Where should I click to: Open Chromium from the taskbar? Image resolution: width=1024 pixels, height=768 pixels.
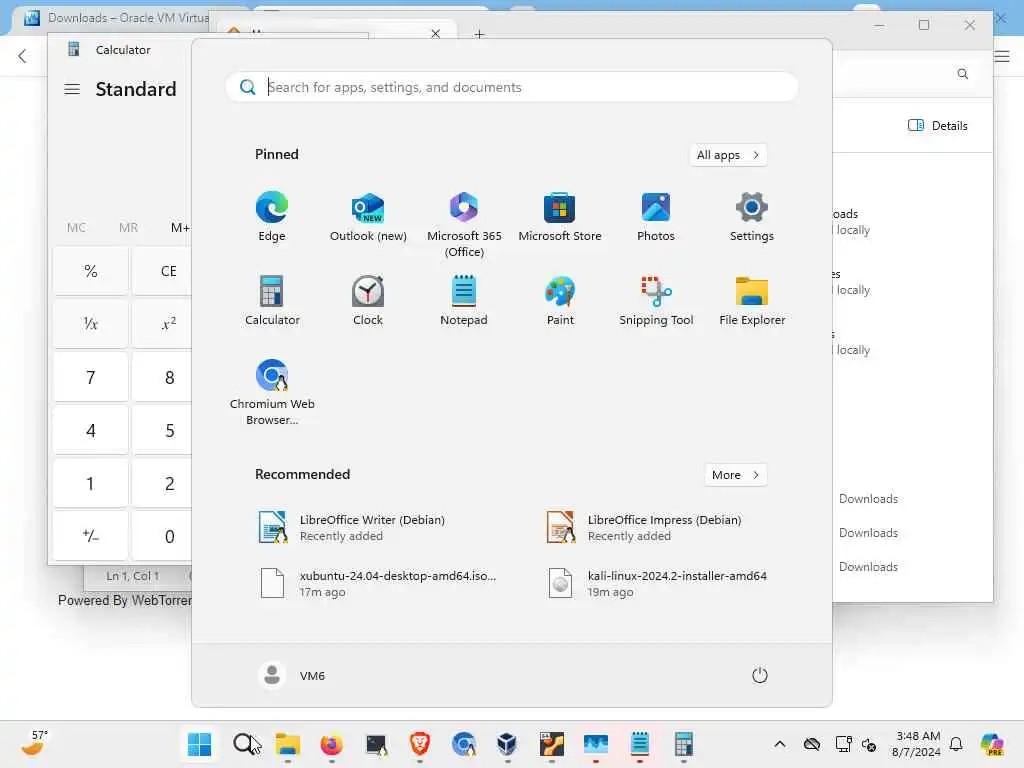[464, 744]
